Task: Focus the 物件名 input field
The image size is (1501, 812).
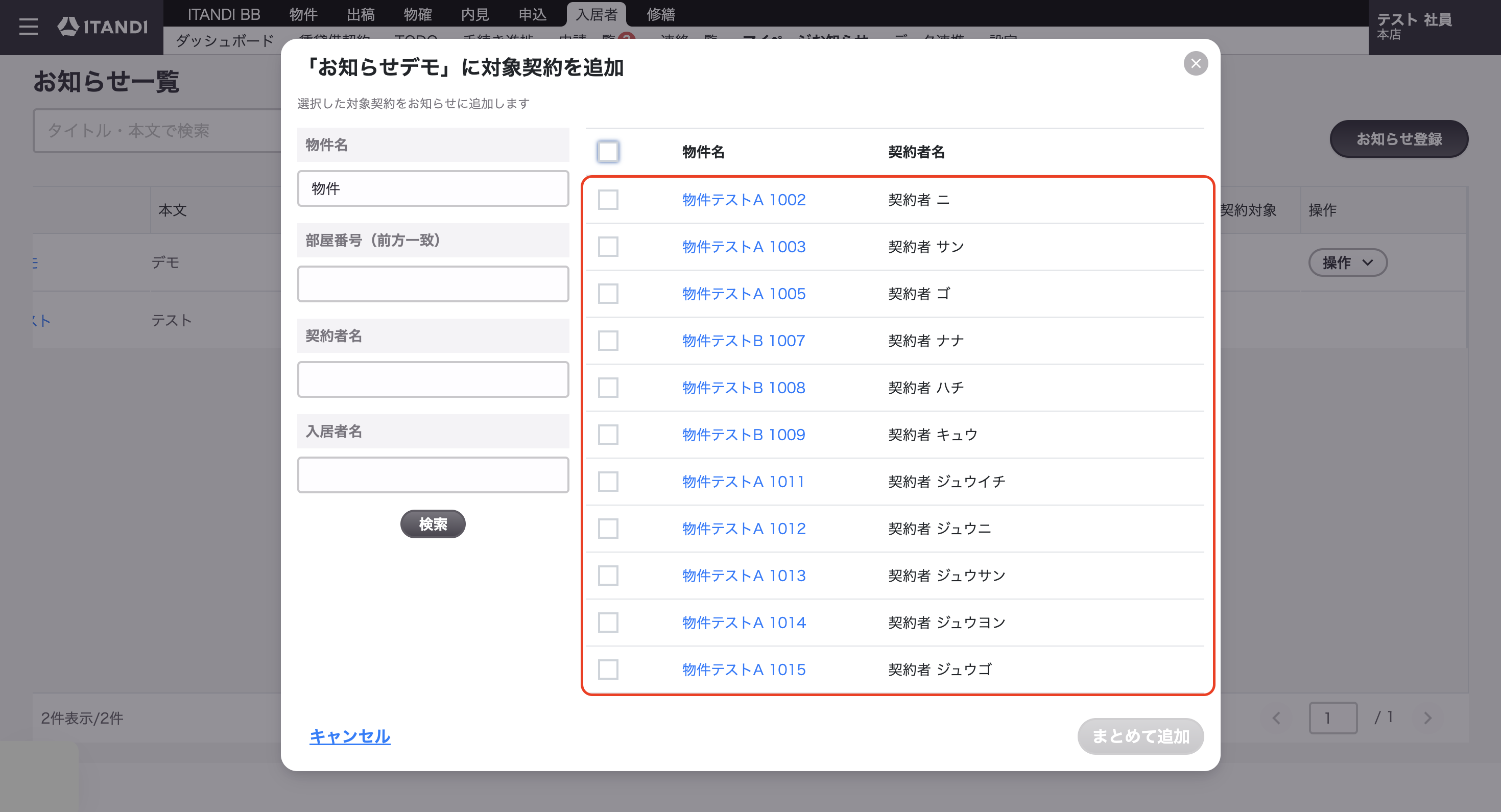Action: click(x=433, y=189)
